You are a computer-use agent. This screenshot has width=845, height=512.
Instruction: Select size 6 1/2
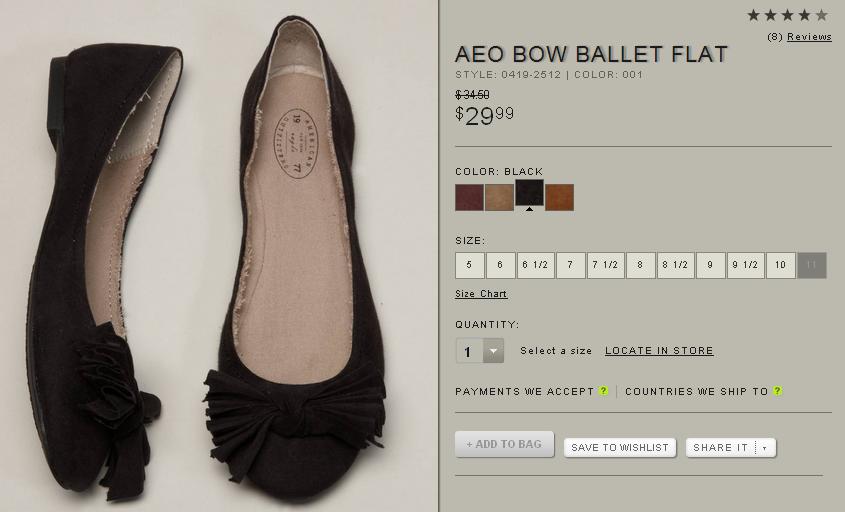[x=535, y=265]
